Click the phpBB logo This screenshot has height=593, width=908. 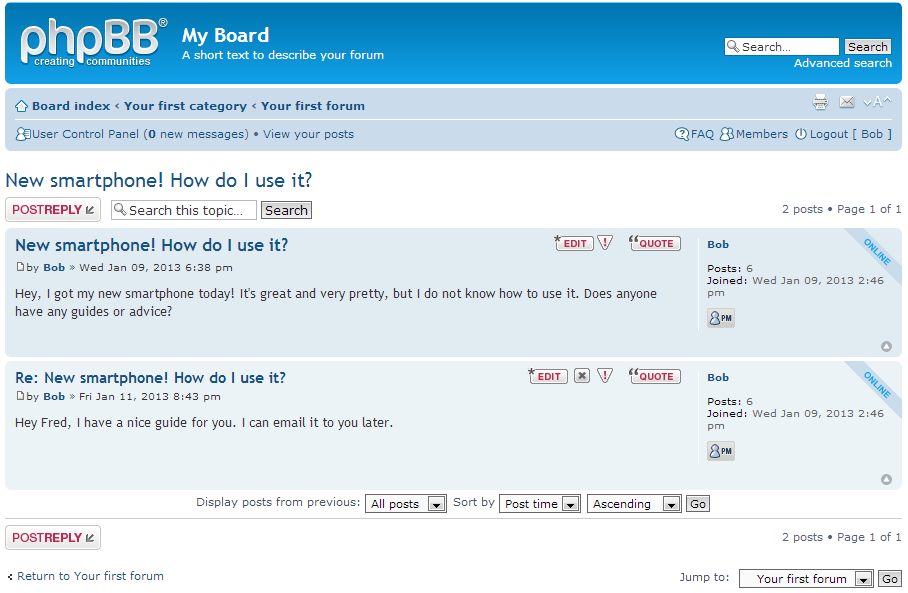coord(94,42)
